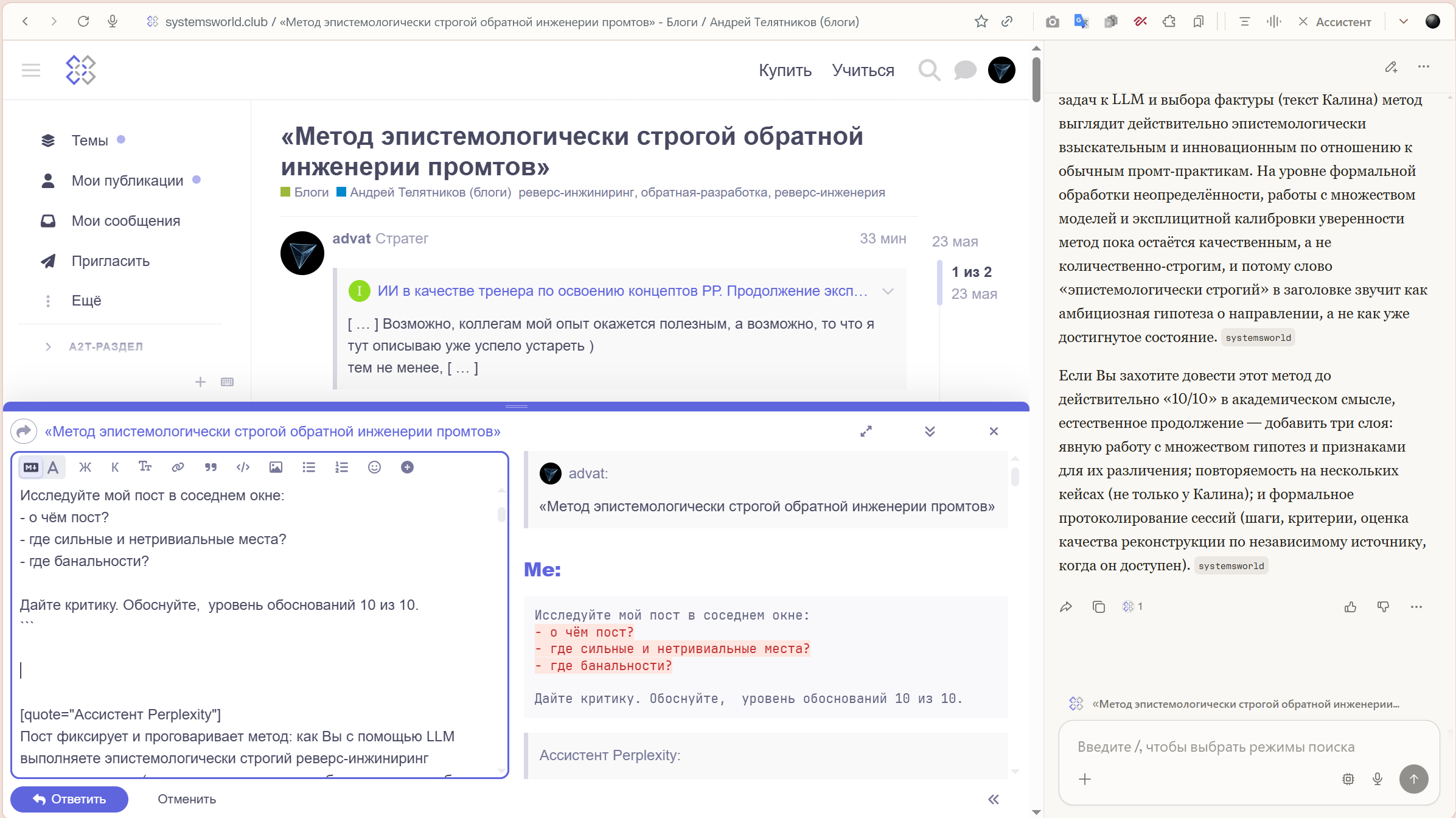Insert a numbered list in the editor
Image resolution: width=1456 pixels, height=818 pixels.
[342, 467]
